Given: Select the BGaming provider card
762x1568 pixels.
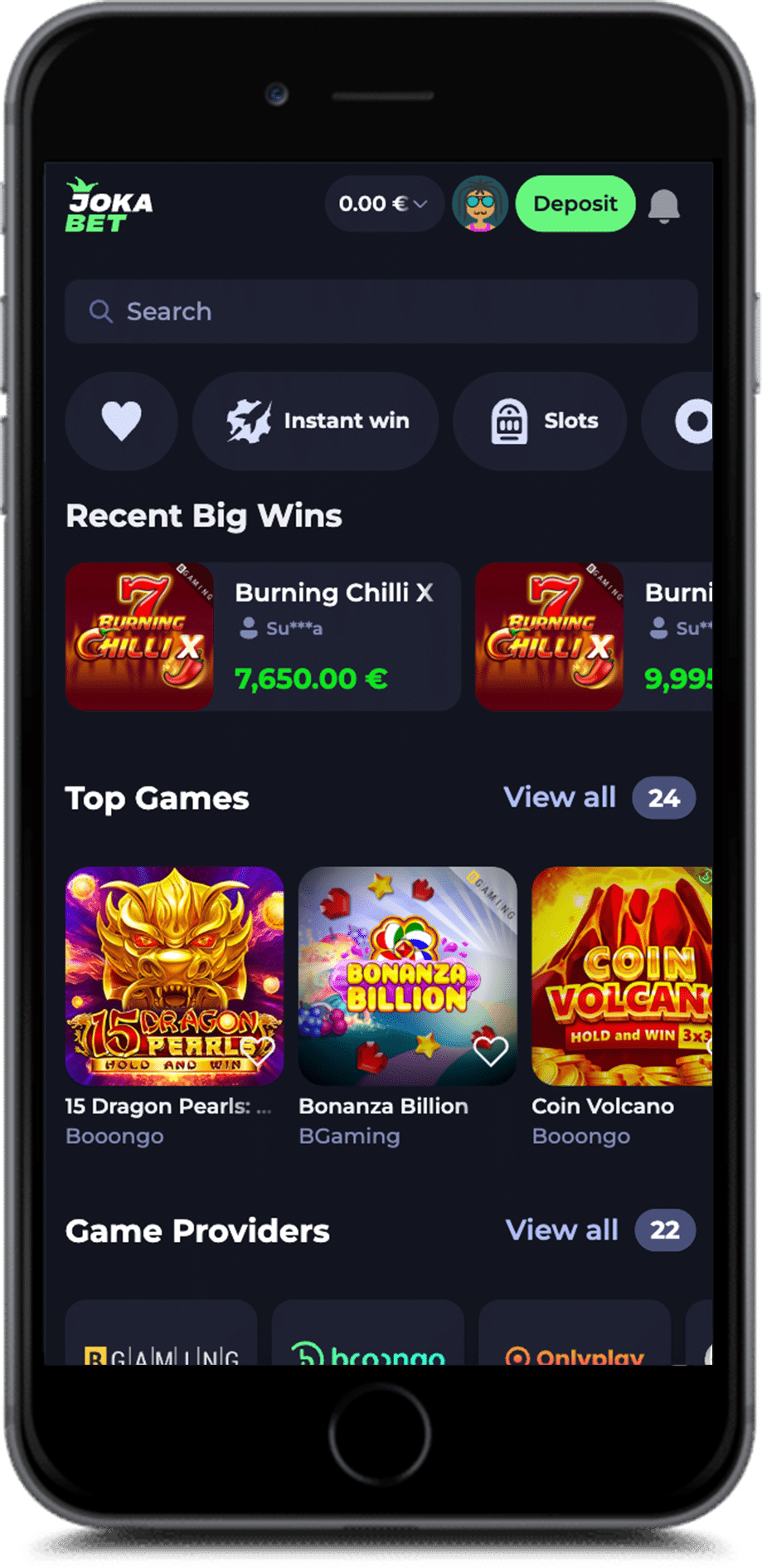Looking at the screenshot, I should 161,1332.
